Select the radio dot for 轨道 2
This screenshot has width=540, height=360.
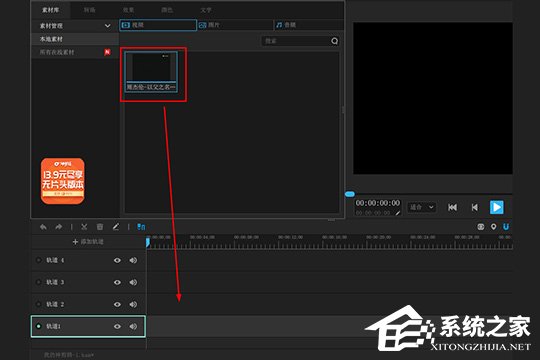[38, 304]
